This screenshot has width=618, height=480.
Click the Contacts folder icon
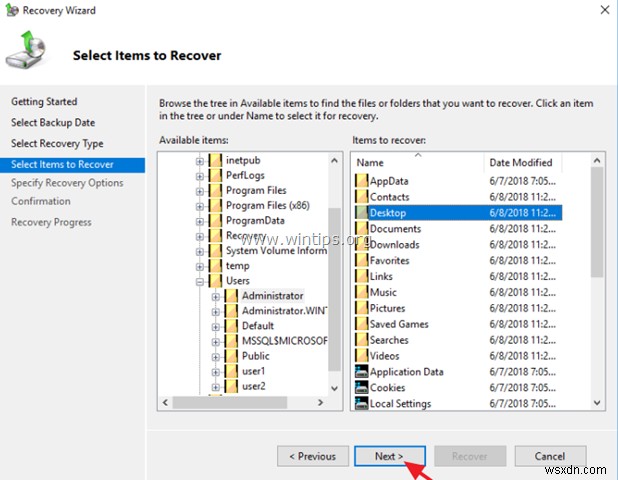click(361, 197)
